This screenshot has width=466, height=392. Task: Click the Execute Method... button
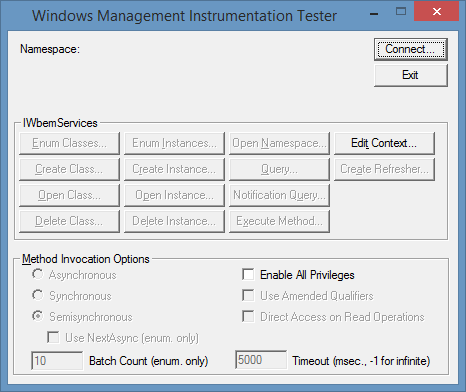click(279, 221)
